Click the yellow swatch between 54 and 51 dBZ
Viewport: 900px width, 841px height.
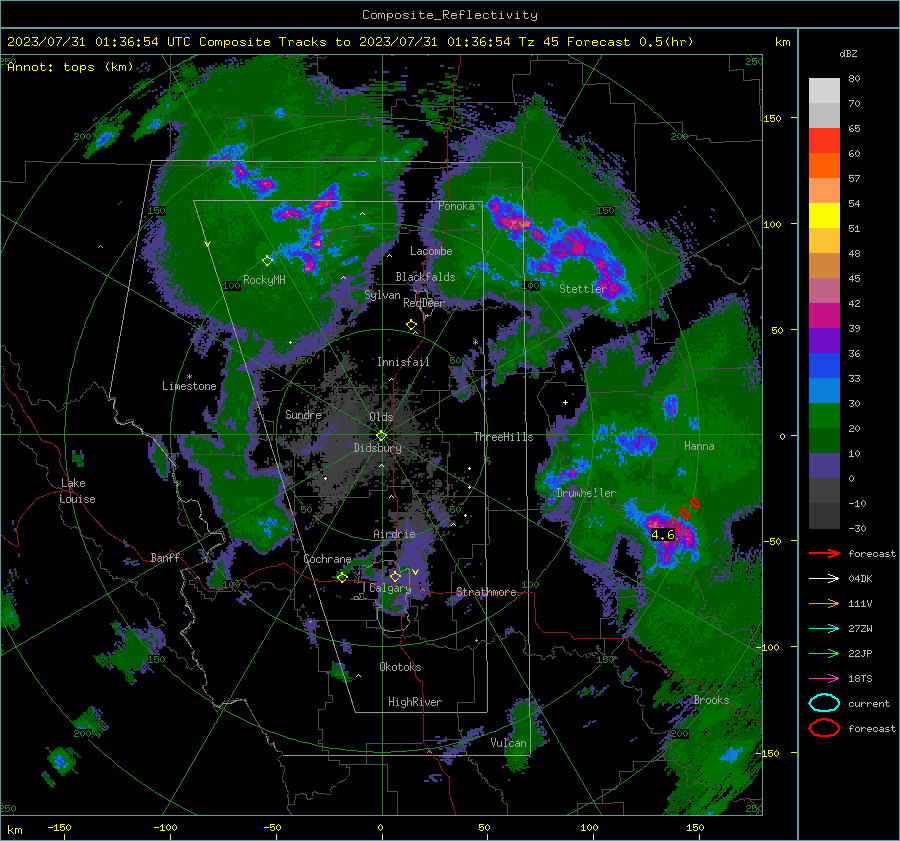[824, 216]
